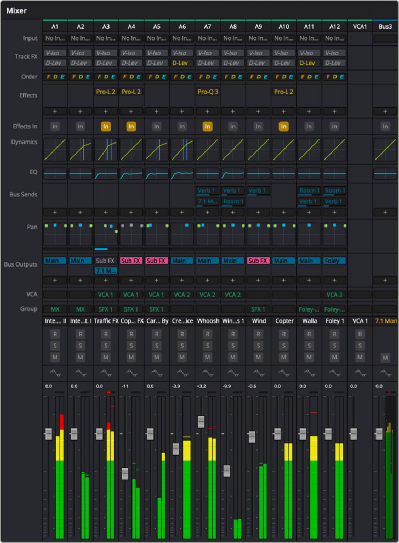The image size is (399, 543).
Task: Open the Pan control for track A6
Action: tap(182, 234)
